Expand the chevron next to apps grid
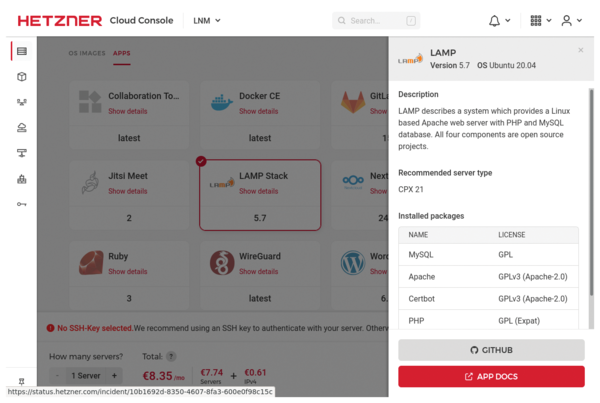This screenshot has height=403, width=600. [549, 21]
